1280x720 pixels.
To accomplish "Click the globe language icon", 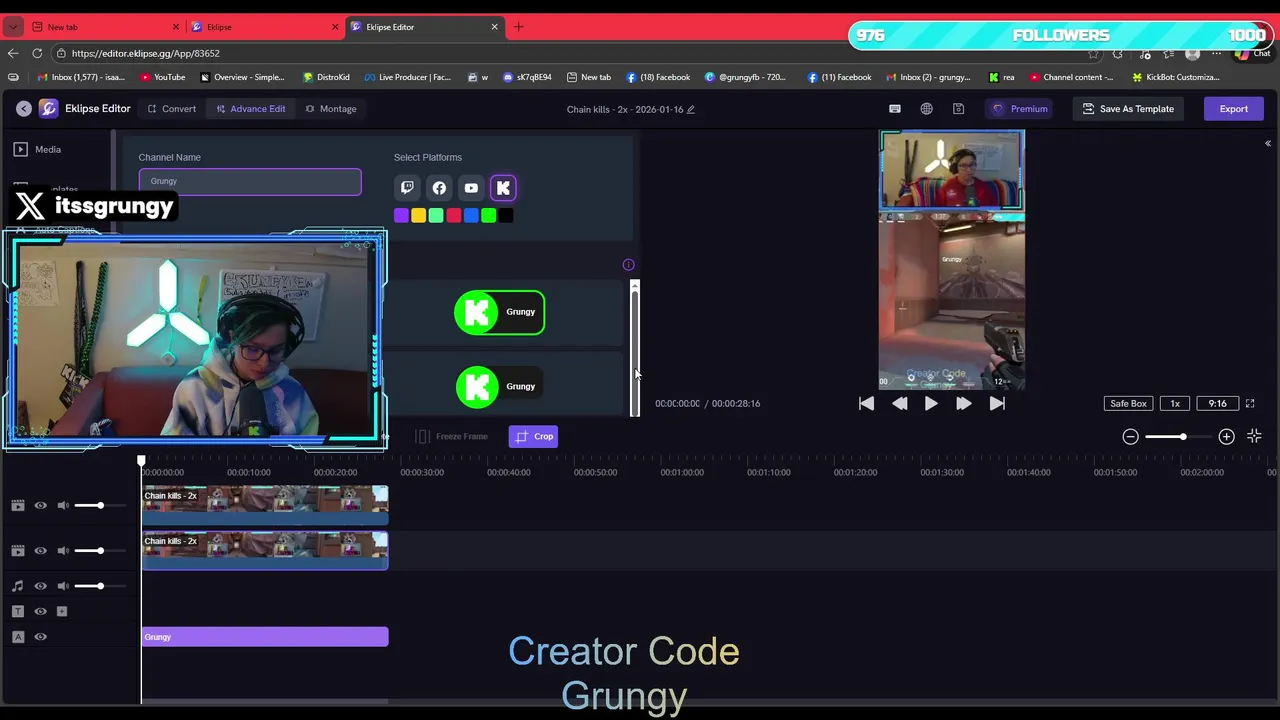I will point(927,109).
